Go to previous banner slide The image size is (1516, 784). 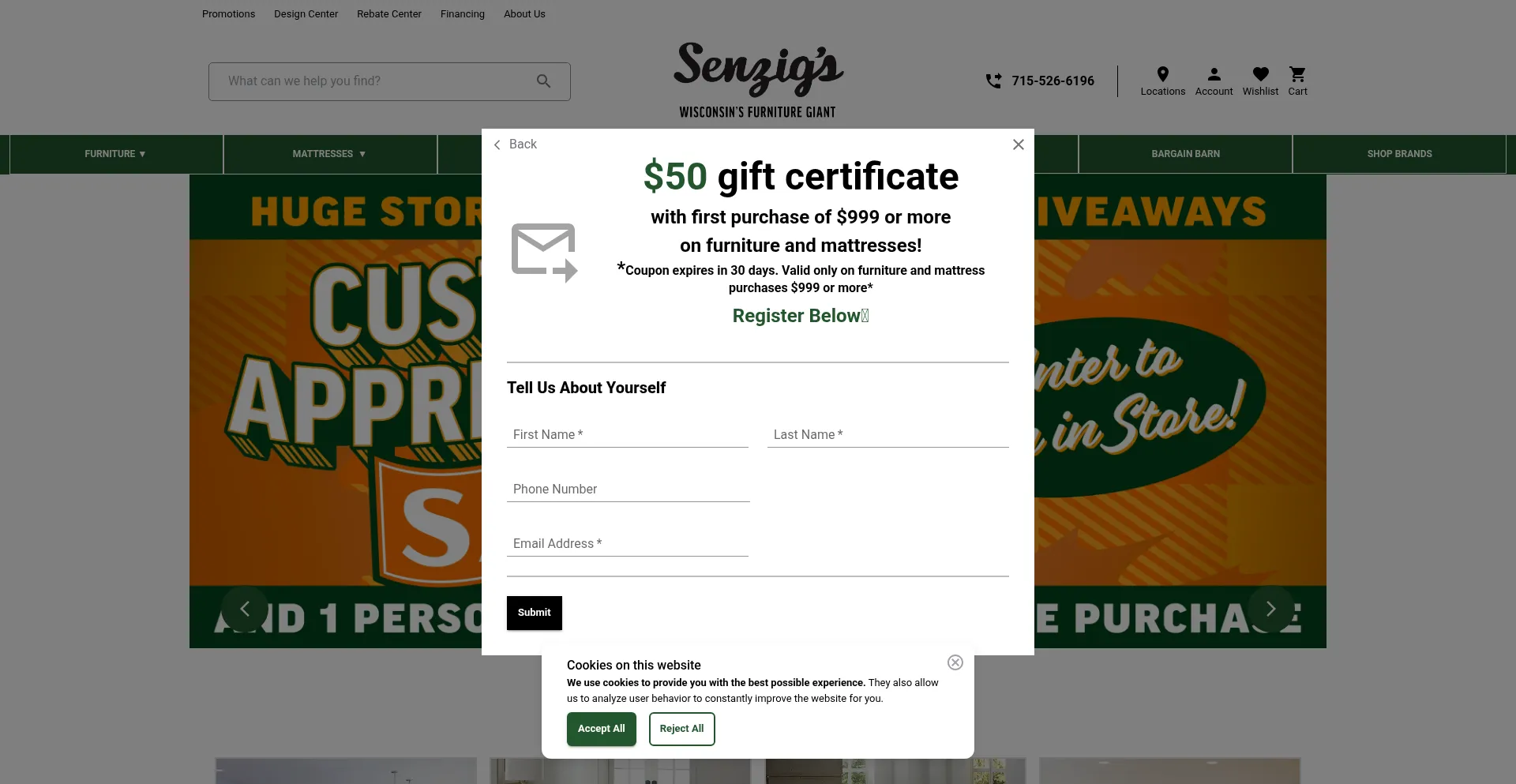245,609
